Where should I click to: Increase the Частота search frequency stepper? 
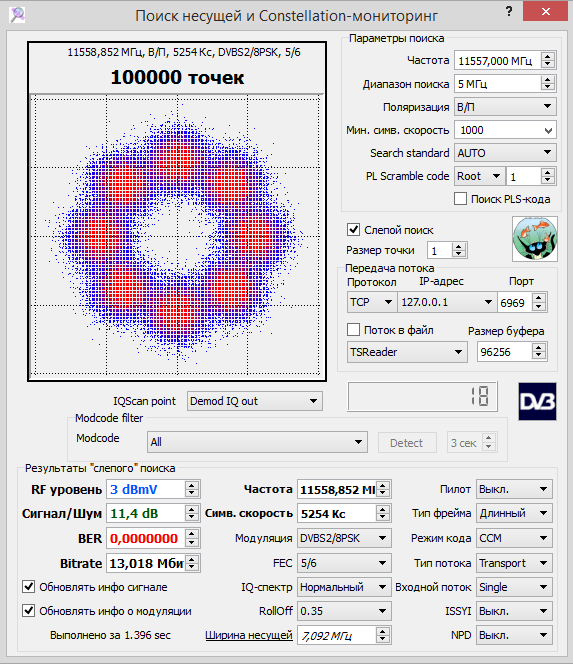[548, 57]
